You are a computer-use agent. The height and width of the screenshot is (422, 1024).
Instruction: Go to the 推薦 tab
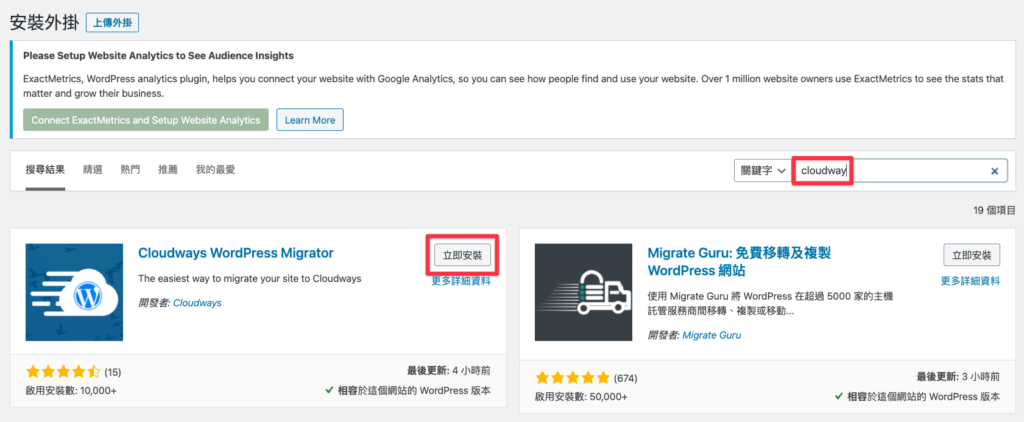pos(168,170)
